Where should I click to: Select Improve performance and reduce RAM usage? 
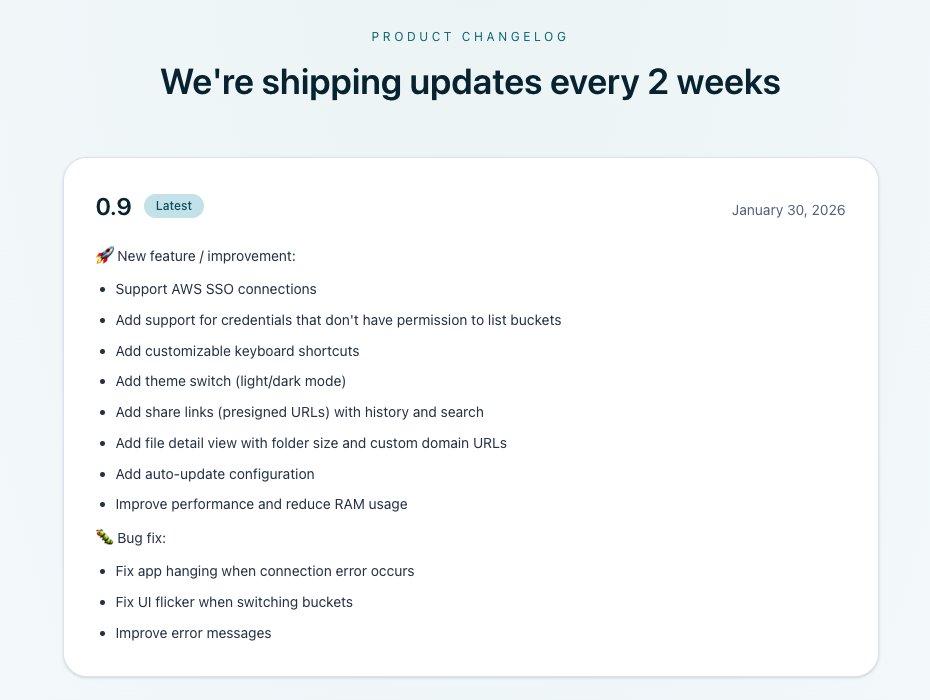261,504
